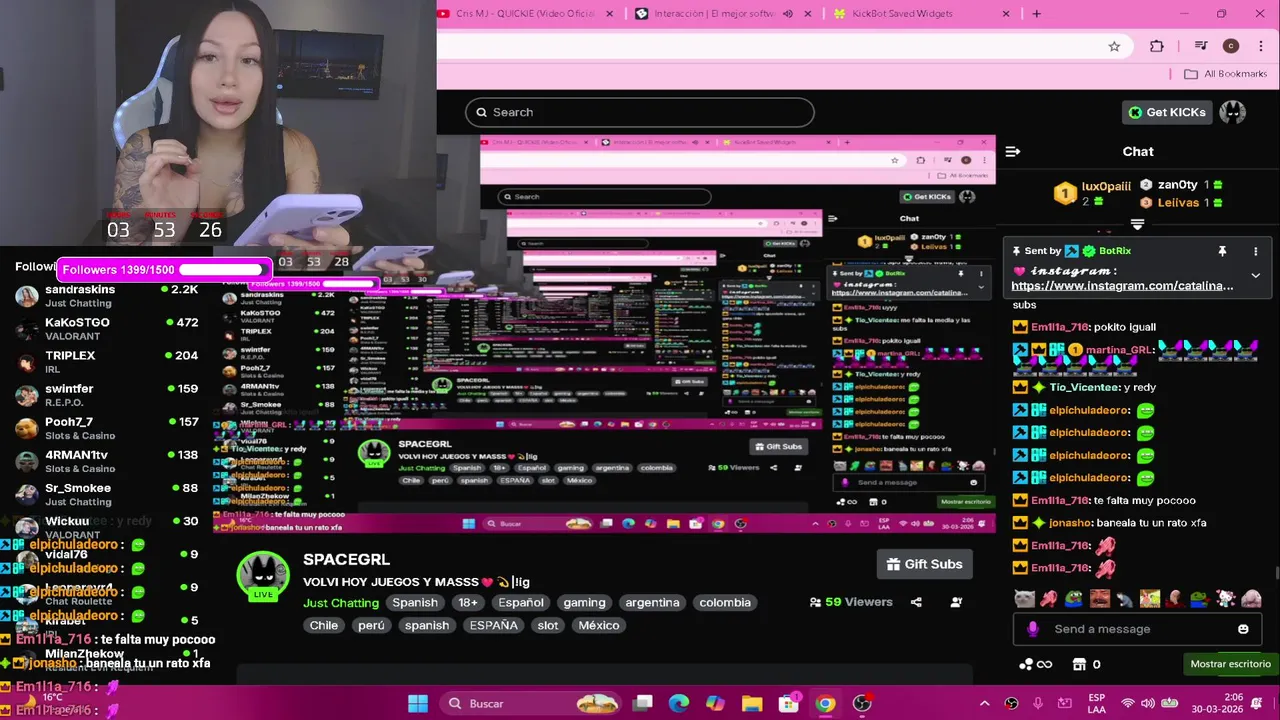
Task: Open martina_GRL's chat username
Action: coord(1119,350)
